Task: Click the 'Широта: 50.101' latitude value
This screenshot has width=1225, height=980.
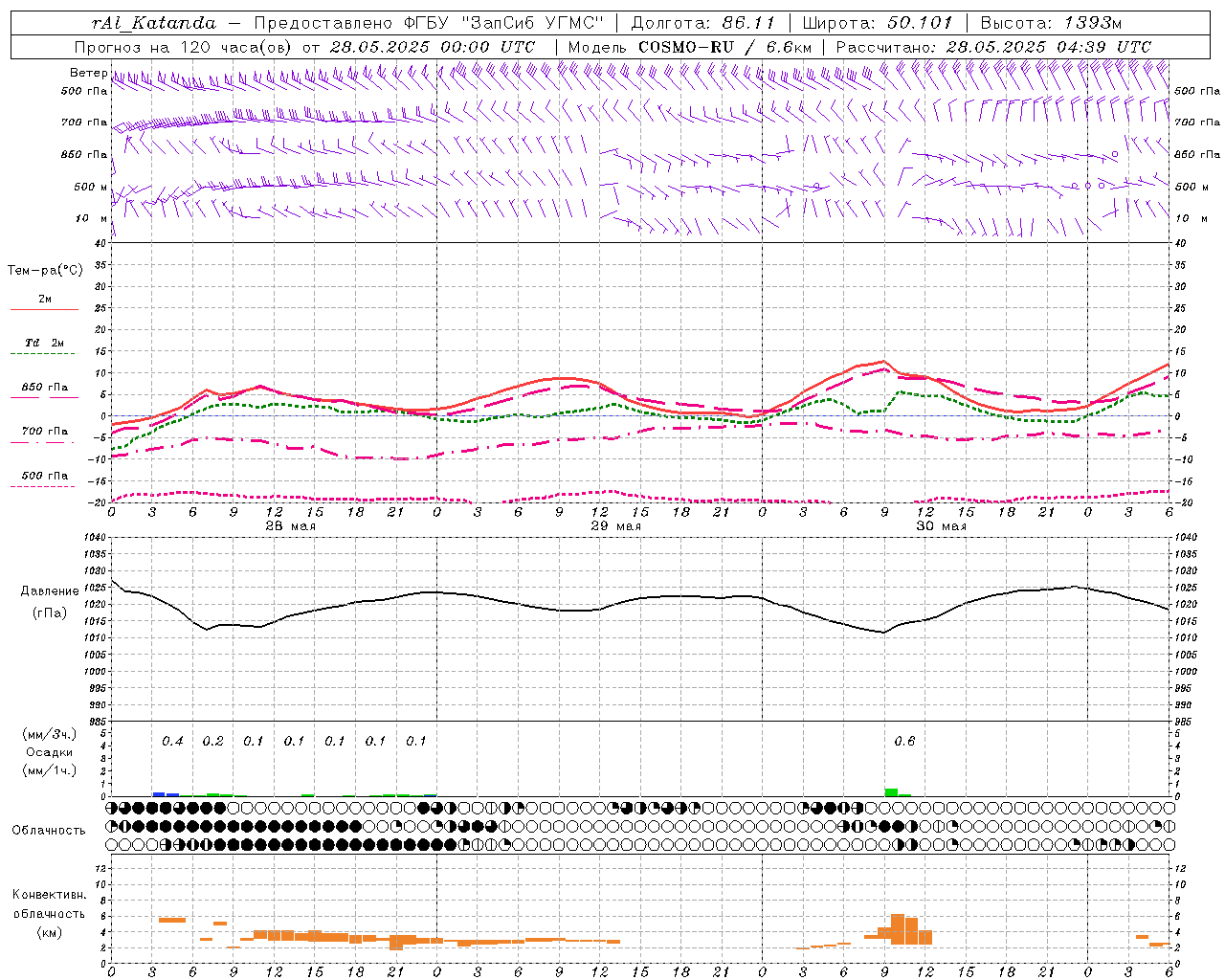Action: click(878, 23)
